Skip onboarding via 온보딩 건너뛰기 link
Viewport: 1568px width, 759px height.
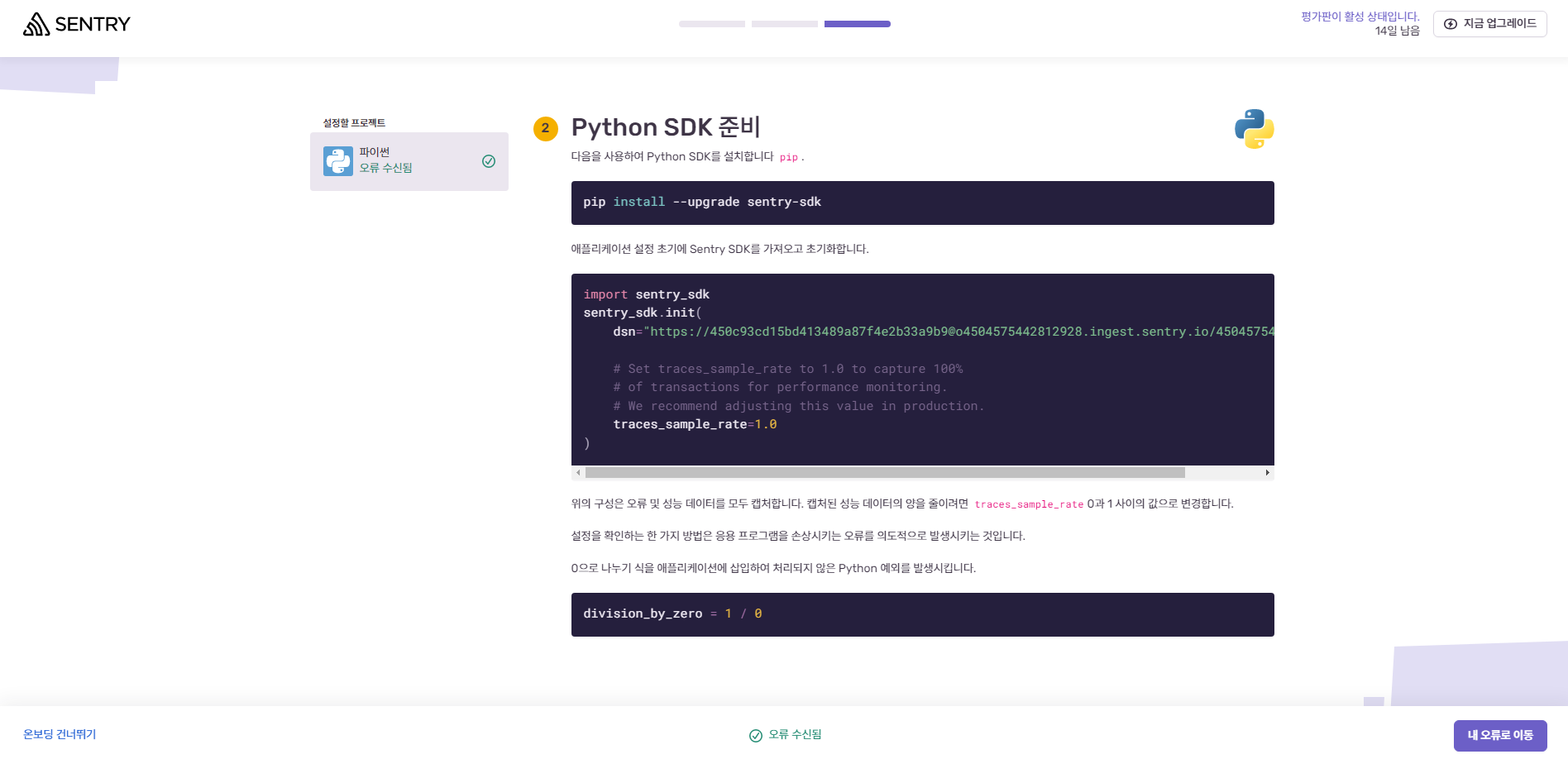(60, 734)
